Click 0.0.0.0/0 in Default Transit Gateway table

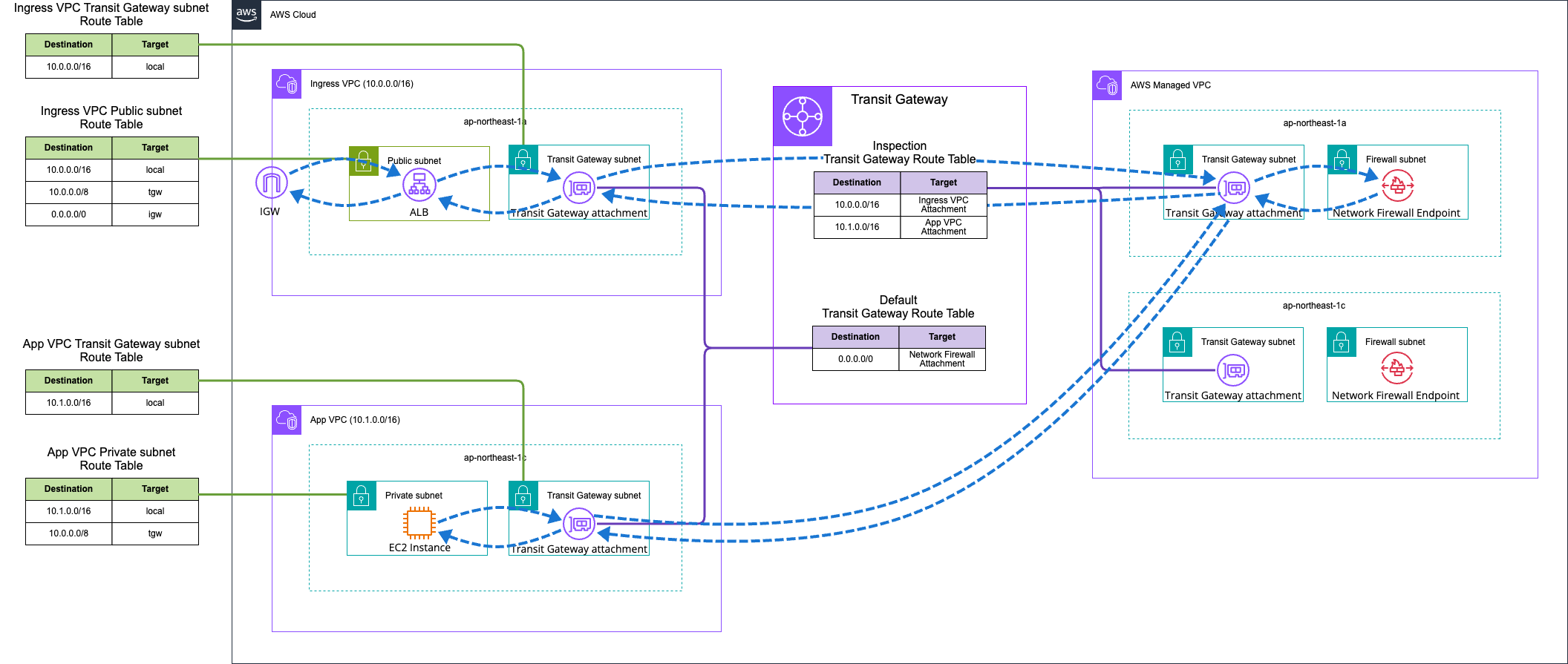click(855, 359)
